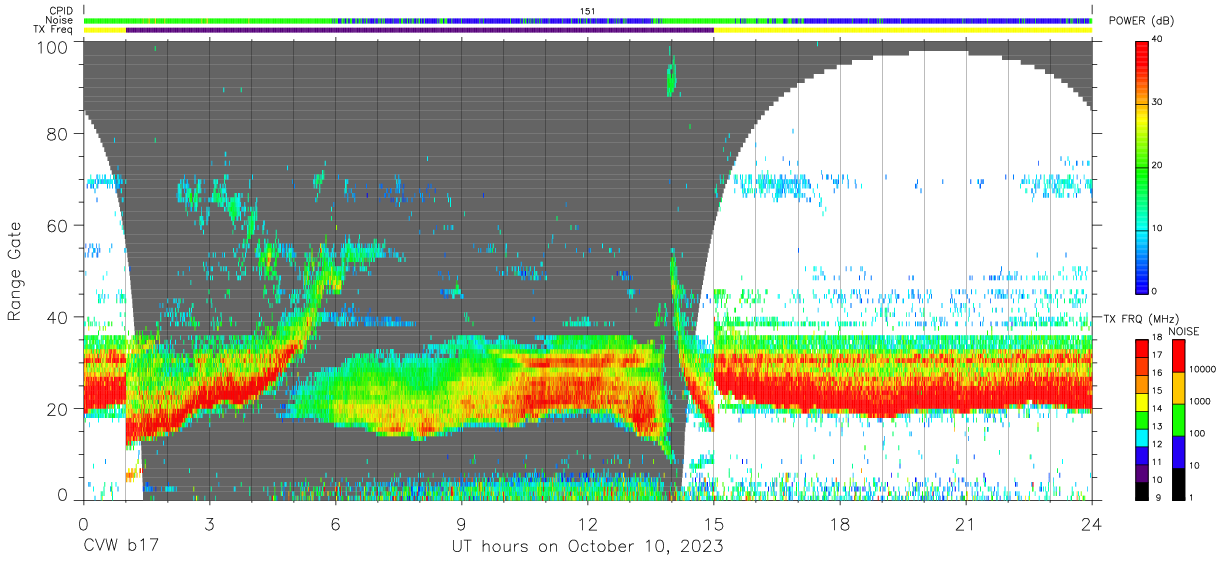Click the 80 tick on the Range Gate axis
The image size is (1228, 567).
(x=59, y=135)
